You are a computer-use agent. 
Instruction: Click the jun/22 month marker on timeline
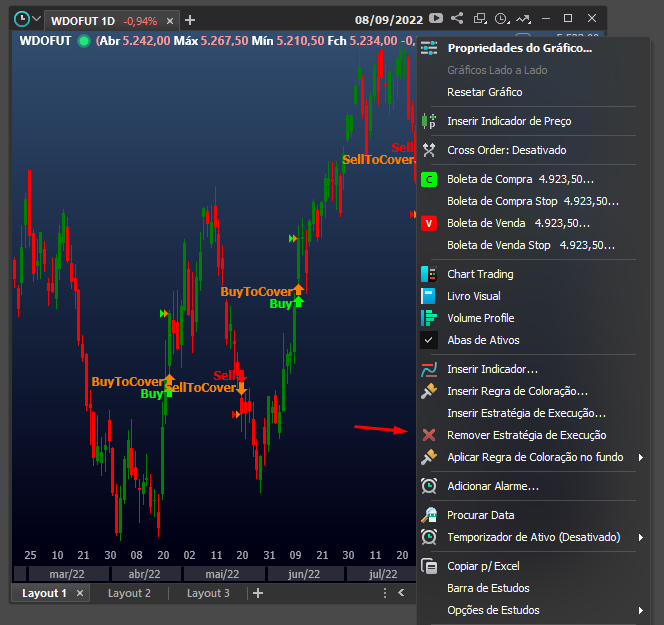304,574
